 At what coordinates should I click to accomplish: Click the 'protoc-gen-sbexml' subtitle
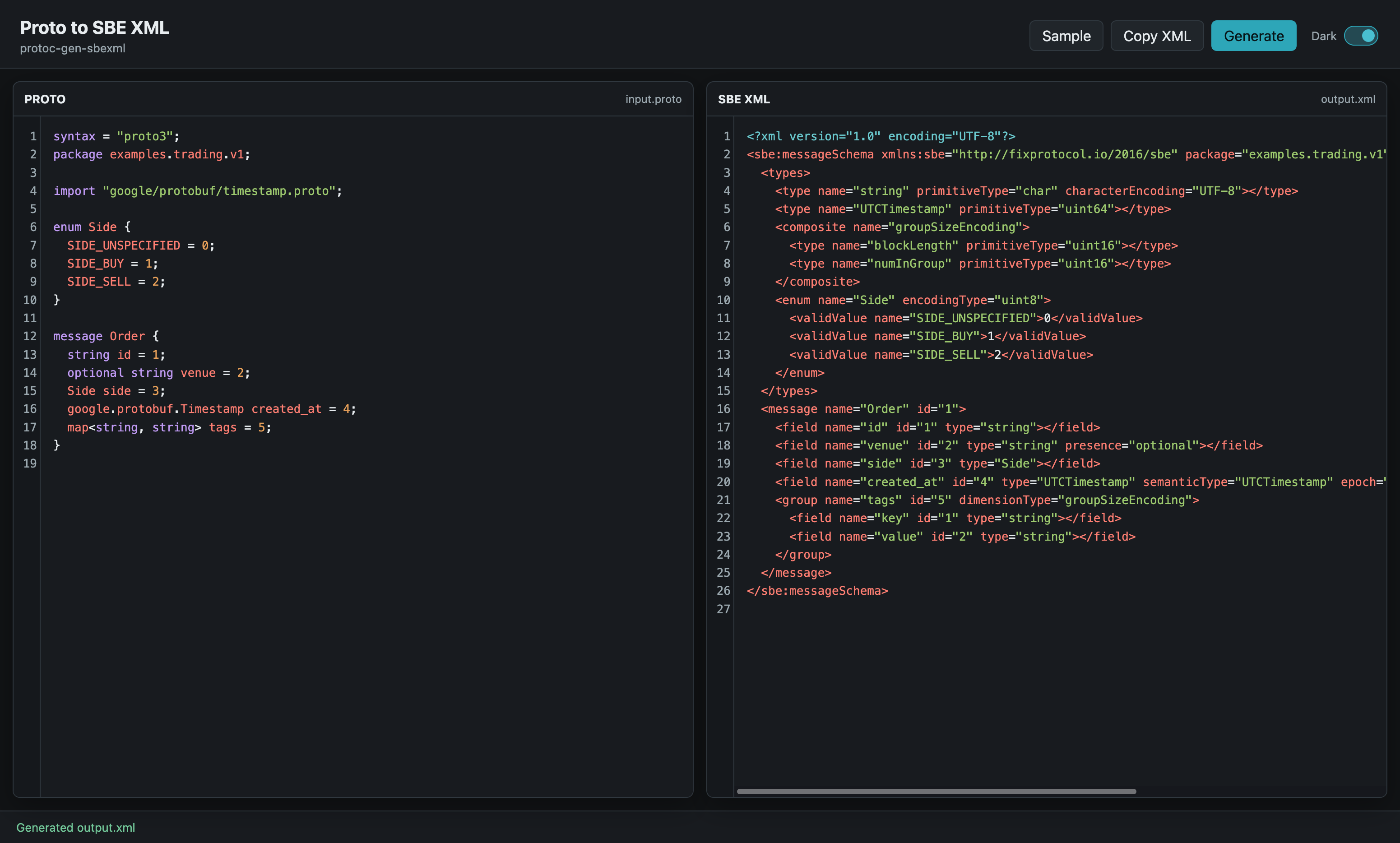coord(73,48)
